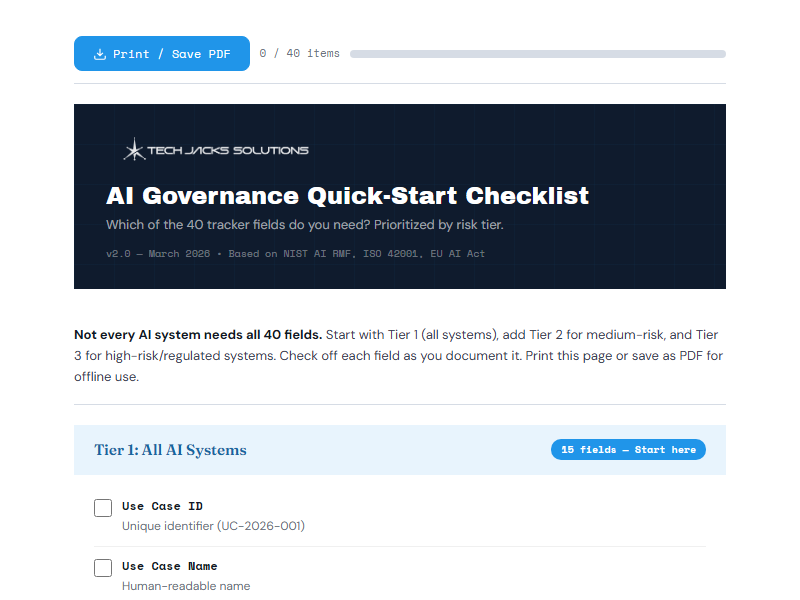
Task: Collapse the Tier 1: All AI Systems section
Action: pyautogui.click(x=170, y=449)
